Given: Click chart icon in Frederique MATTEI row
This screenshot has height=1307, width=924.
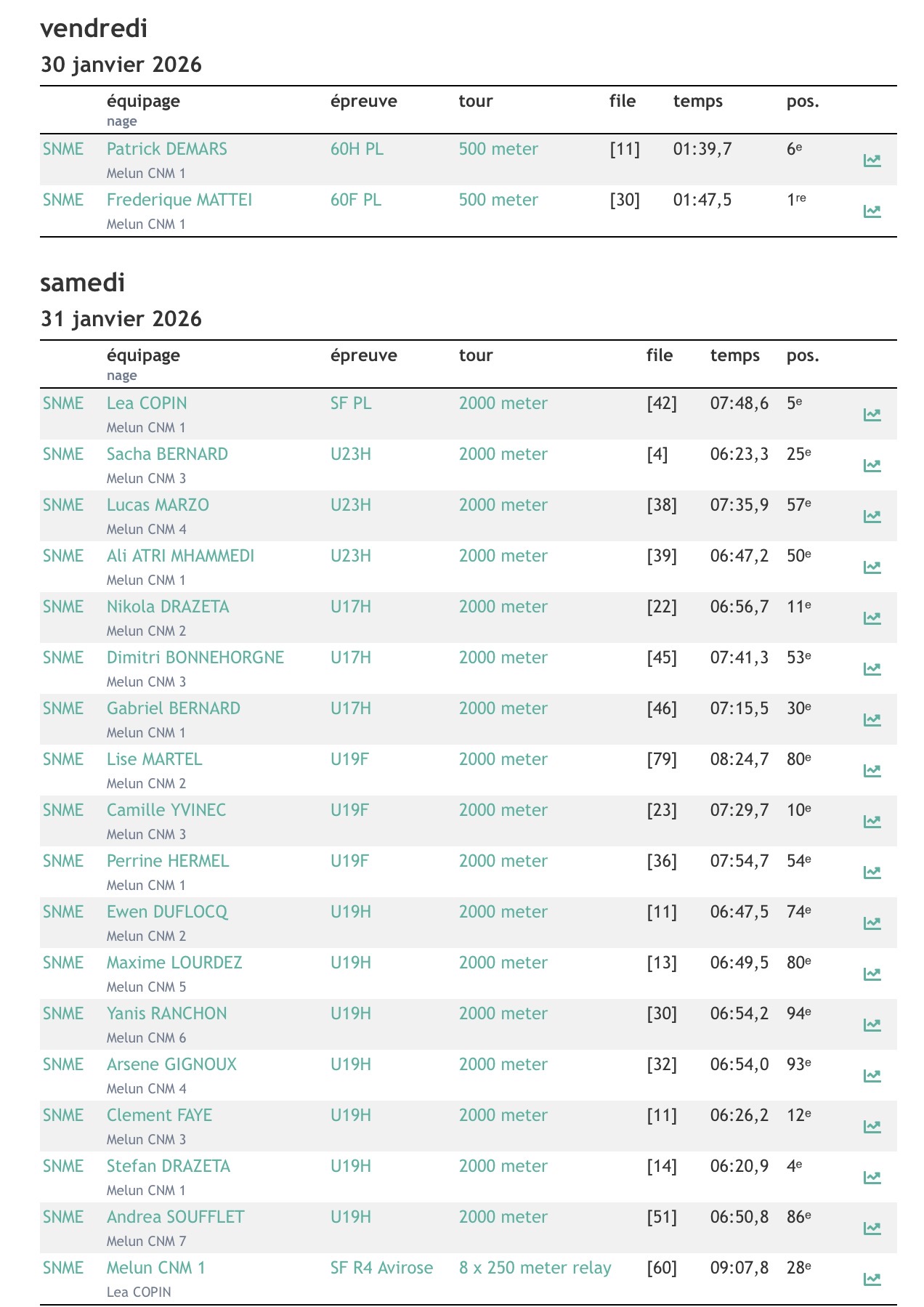Looking at the screenshot, I should 872,211.
